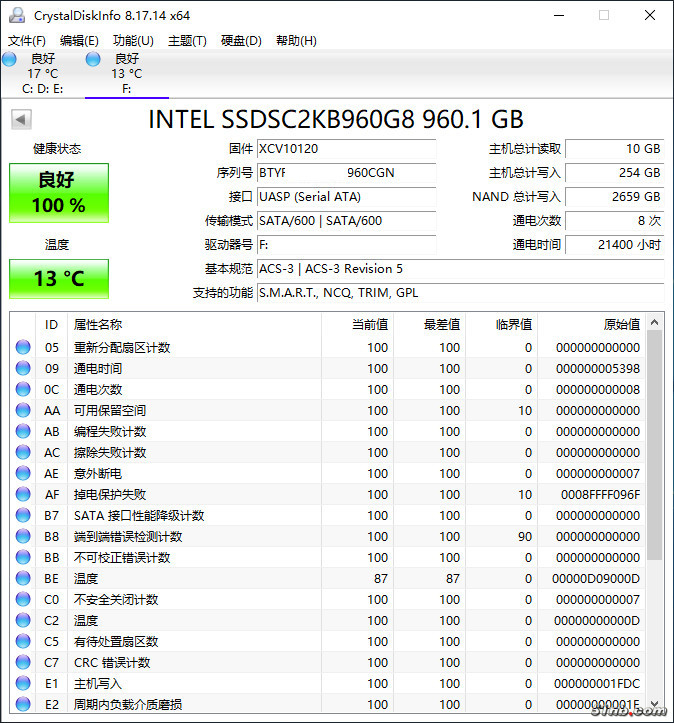Open the 主题(T) menu

click(187, 41)
